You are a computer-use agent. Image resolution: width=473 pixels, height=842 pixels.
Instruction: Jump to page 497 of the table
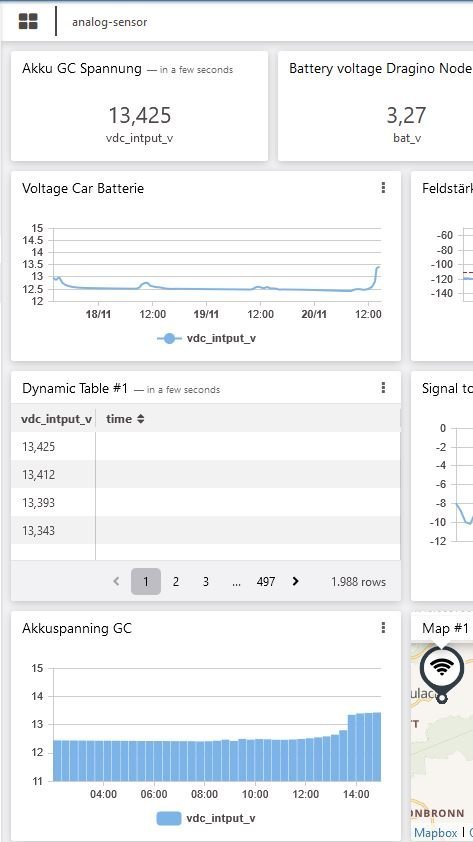point(266,582)
